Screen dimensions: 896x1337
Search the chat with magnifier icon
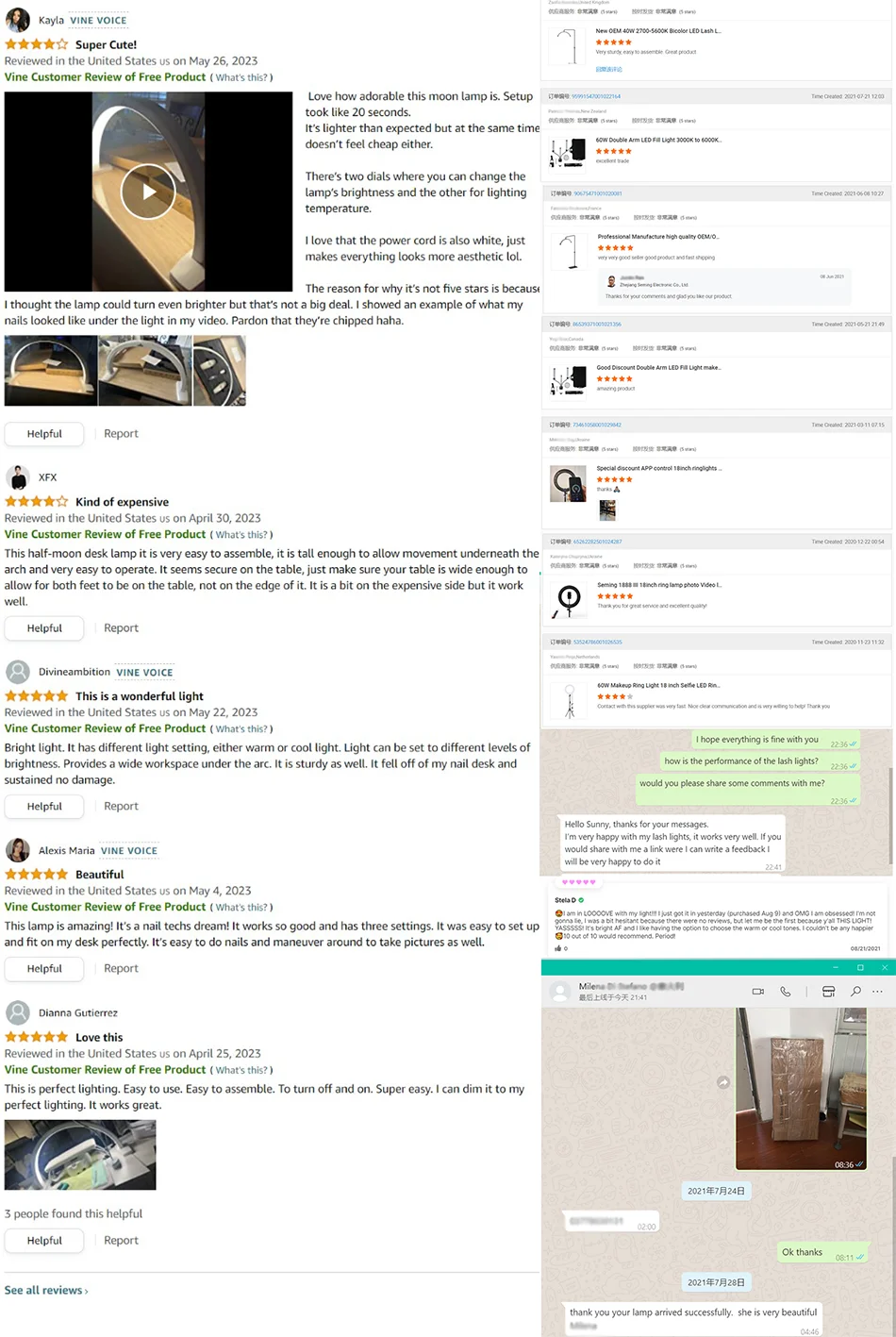(855, 992)
